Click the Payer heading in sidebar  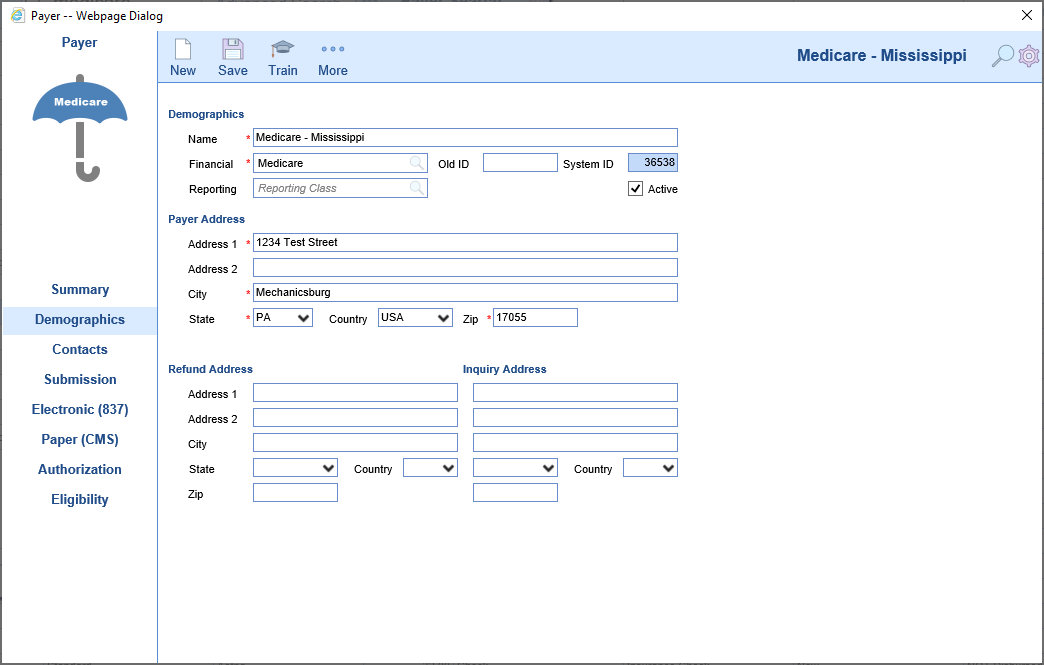click(x=79, y=43)
